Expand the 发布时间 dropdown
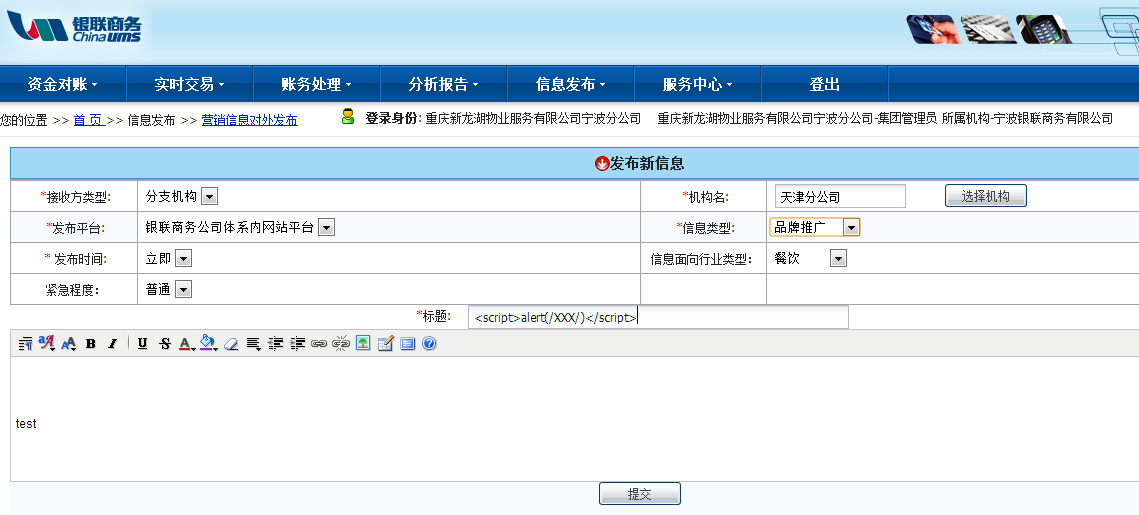Viewport: 1139px width, 515px height. click(183, 259)
